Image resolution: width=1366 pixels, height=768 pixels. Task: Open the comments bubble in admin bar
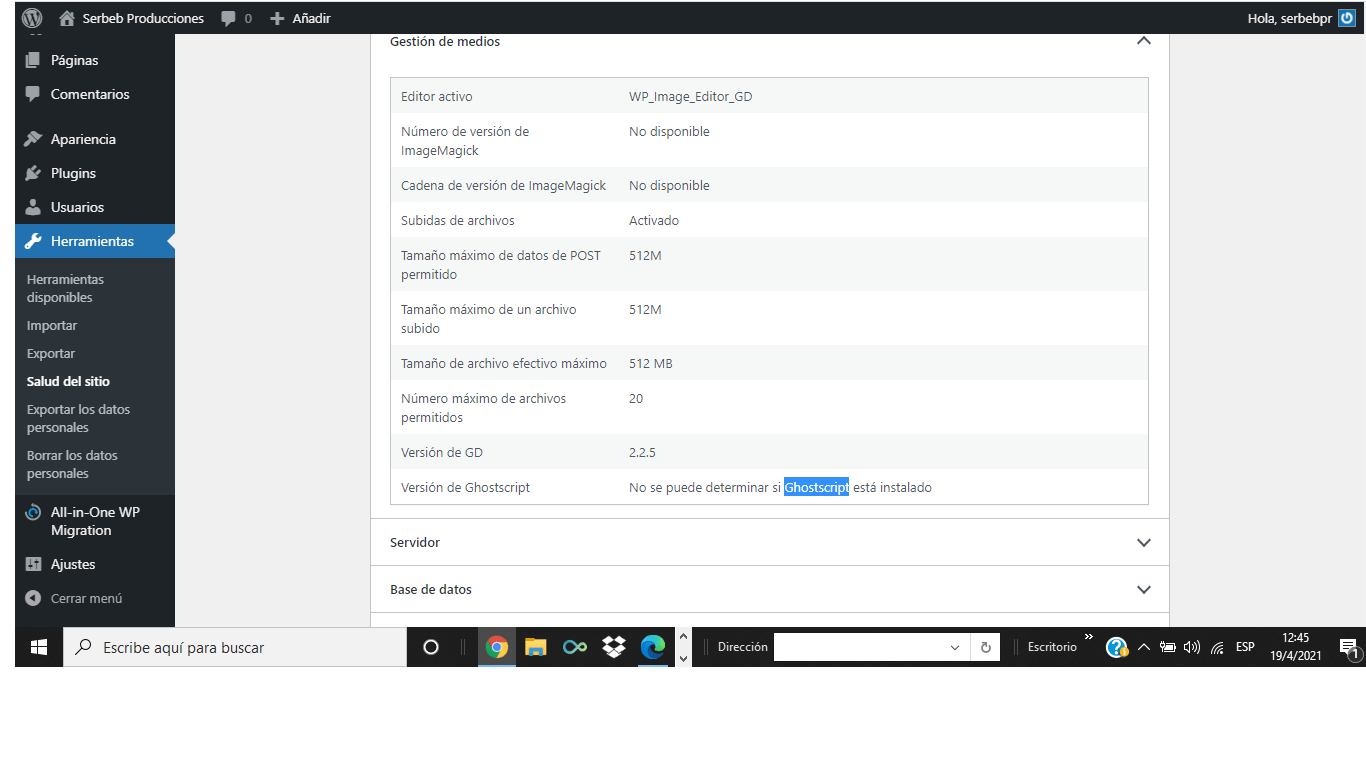click(x=237, y=18)
